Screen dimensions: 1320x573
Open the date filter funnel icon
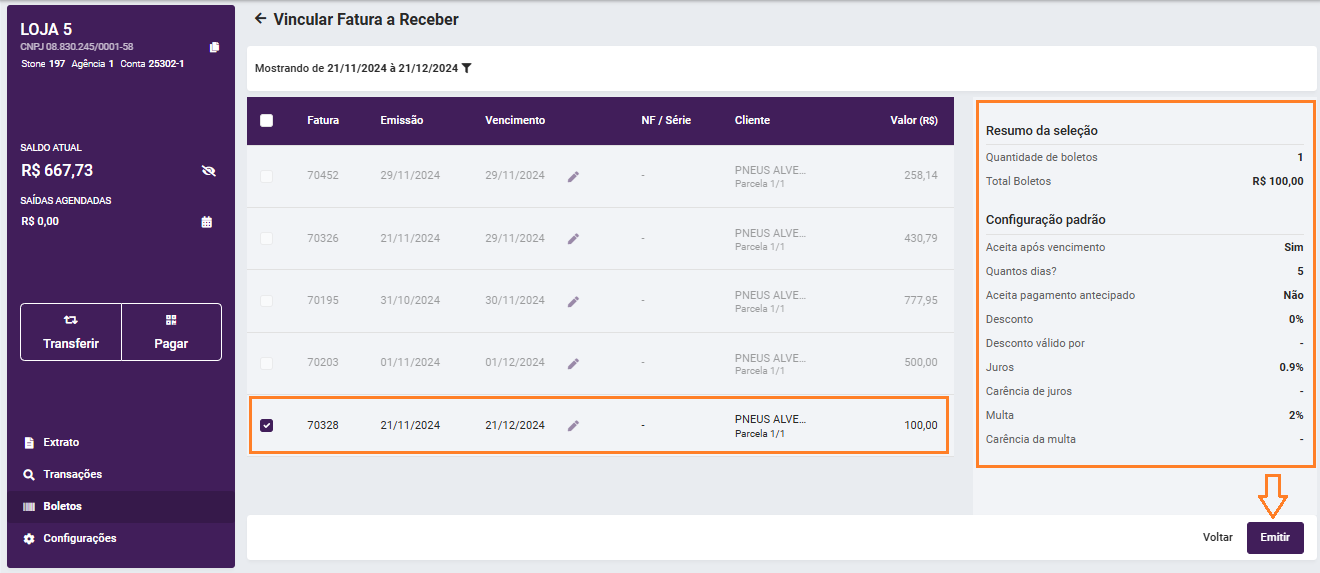point(467,69)
